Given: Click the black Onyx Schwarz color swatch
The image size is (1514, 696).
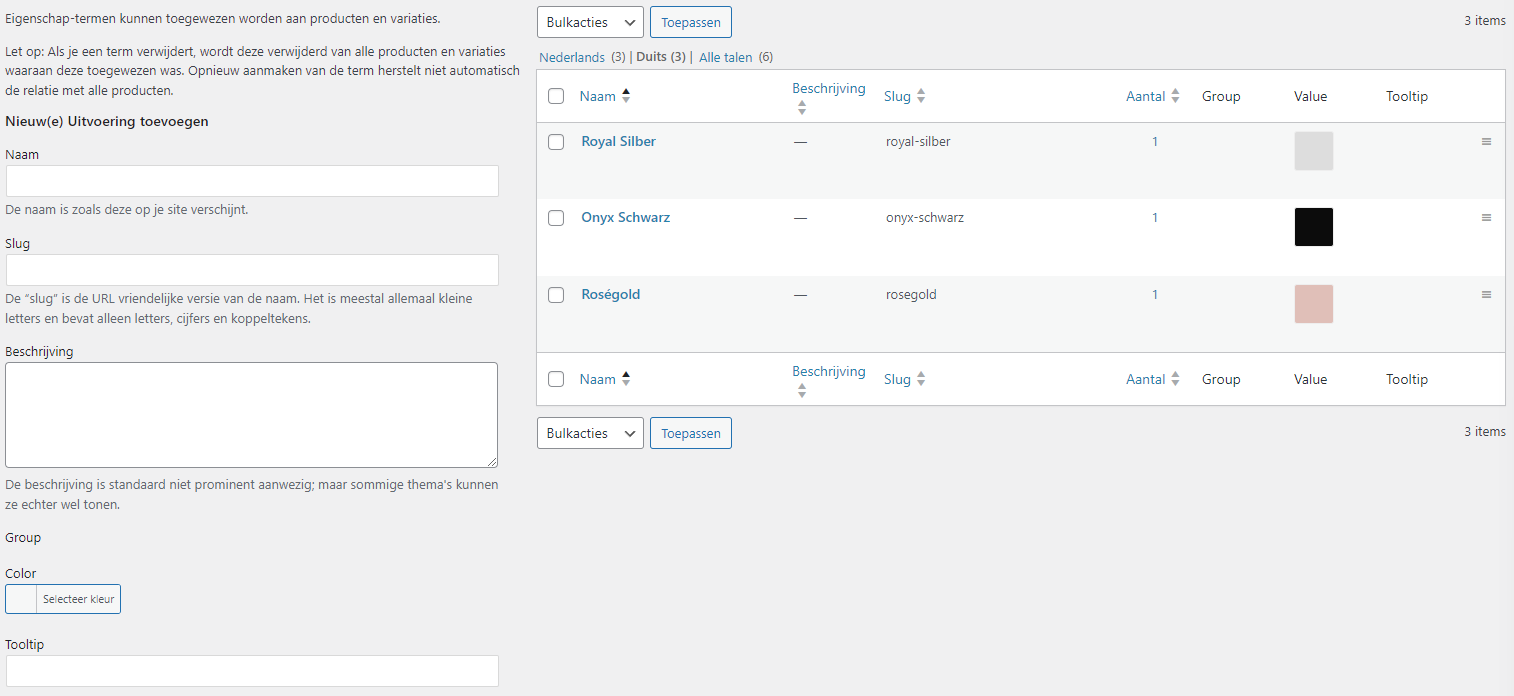Looking at the screenshot, I should point(1313,227).
